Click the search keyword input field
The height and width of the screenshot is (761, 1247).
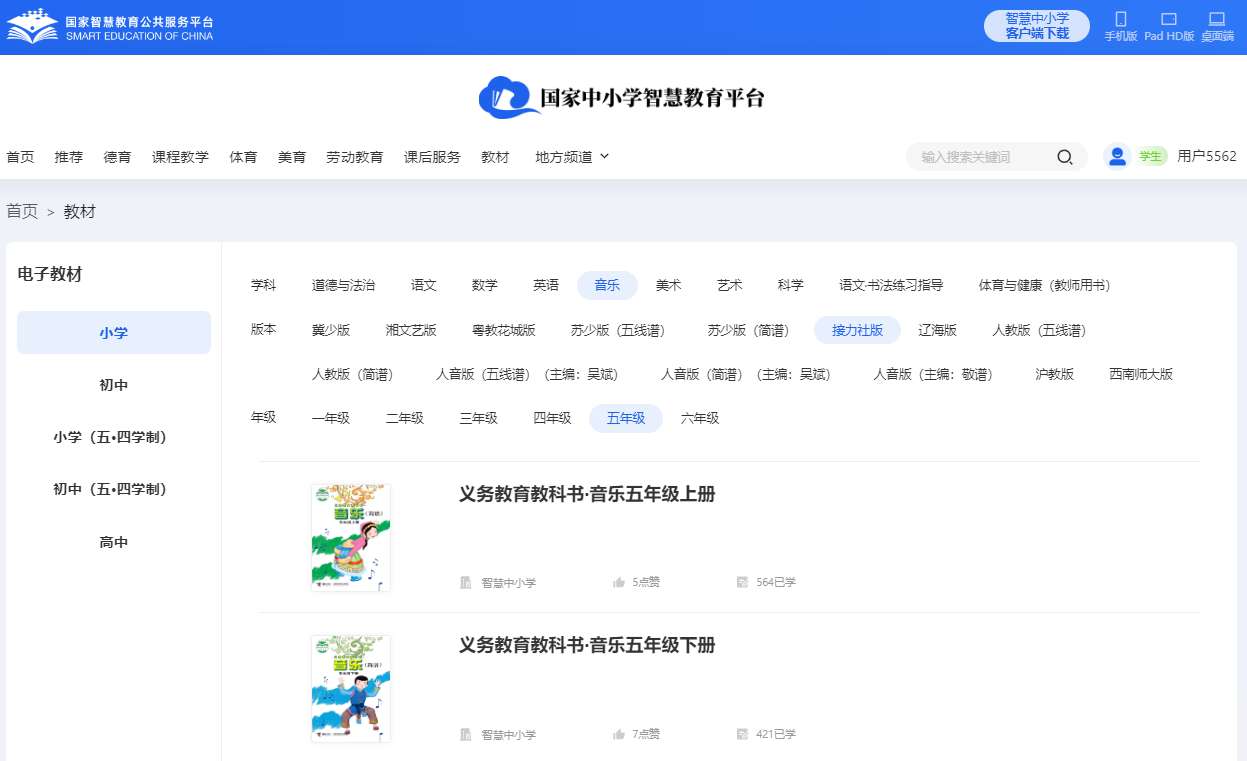[x=980, y=157]
